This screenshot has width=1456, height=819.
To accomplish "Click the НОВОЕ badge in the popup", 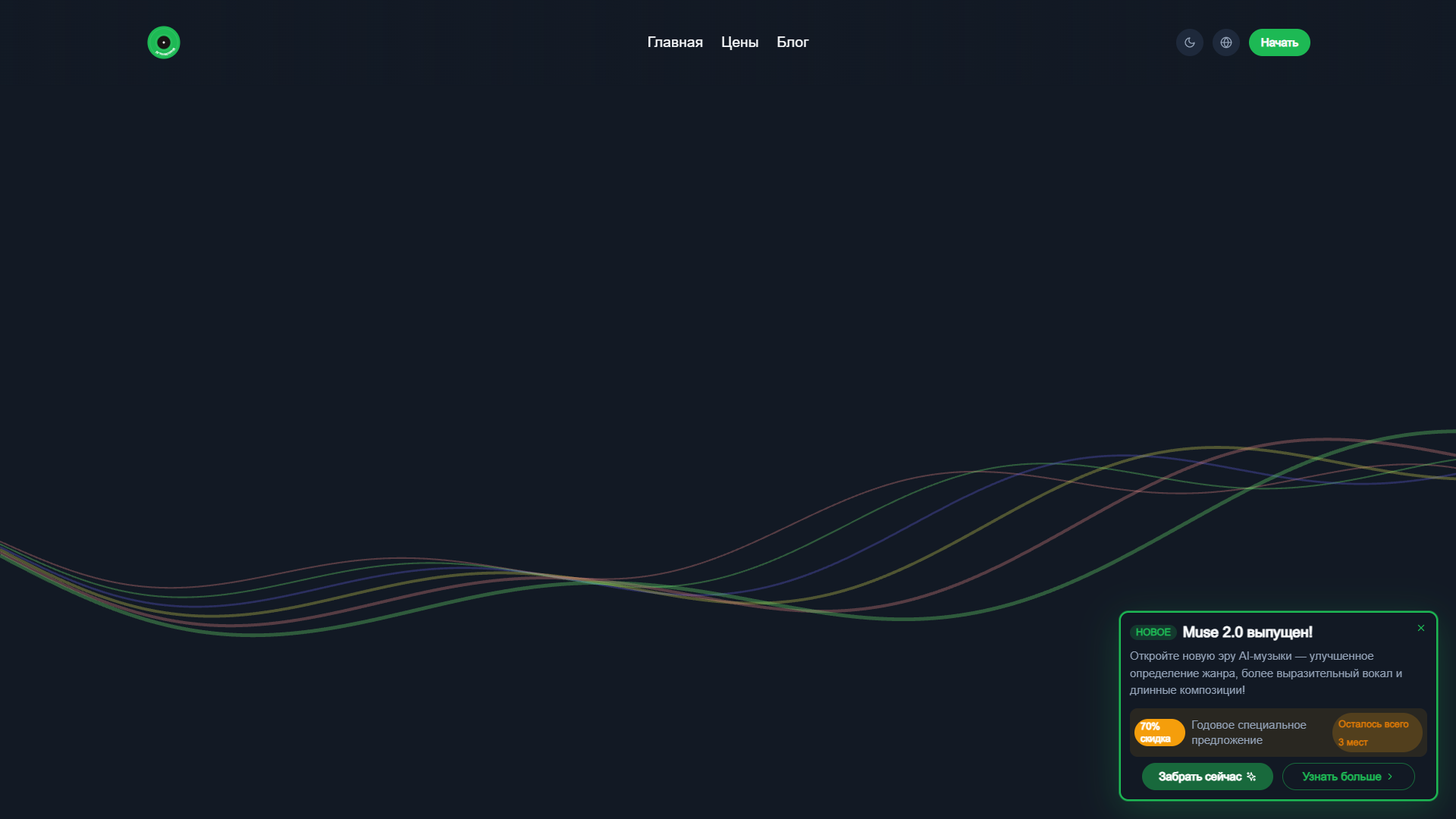I will [1153, 632].
